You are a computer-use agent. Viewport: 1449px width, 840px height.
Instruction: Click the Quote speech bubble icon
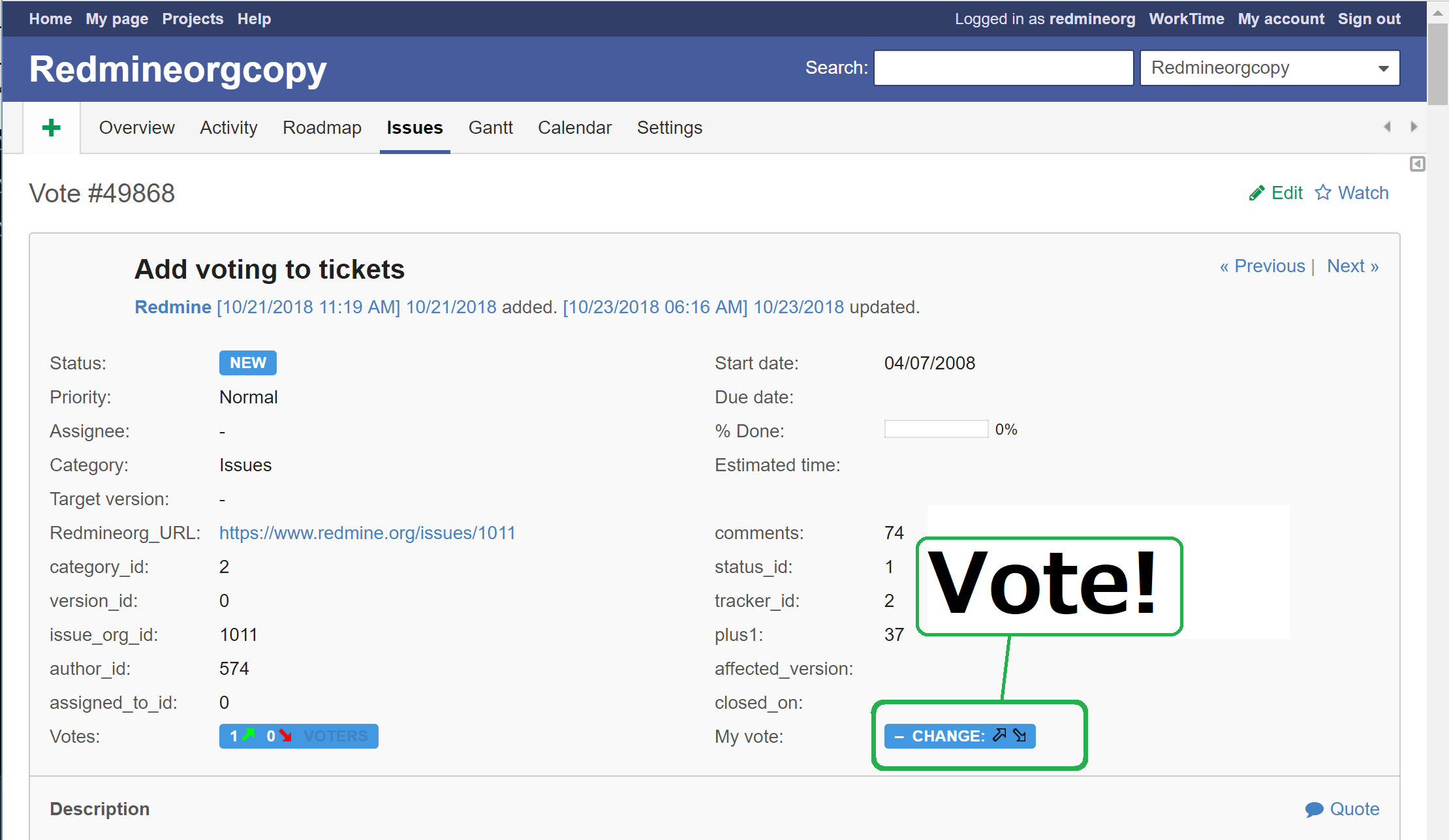point(1314,809)
